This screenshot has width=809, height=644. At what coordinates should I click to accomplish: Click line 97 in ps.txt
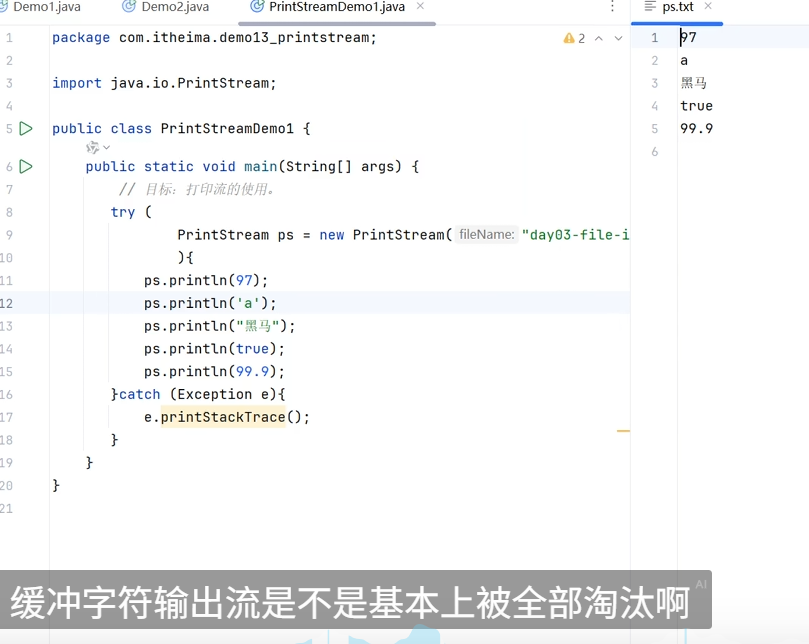688,38
